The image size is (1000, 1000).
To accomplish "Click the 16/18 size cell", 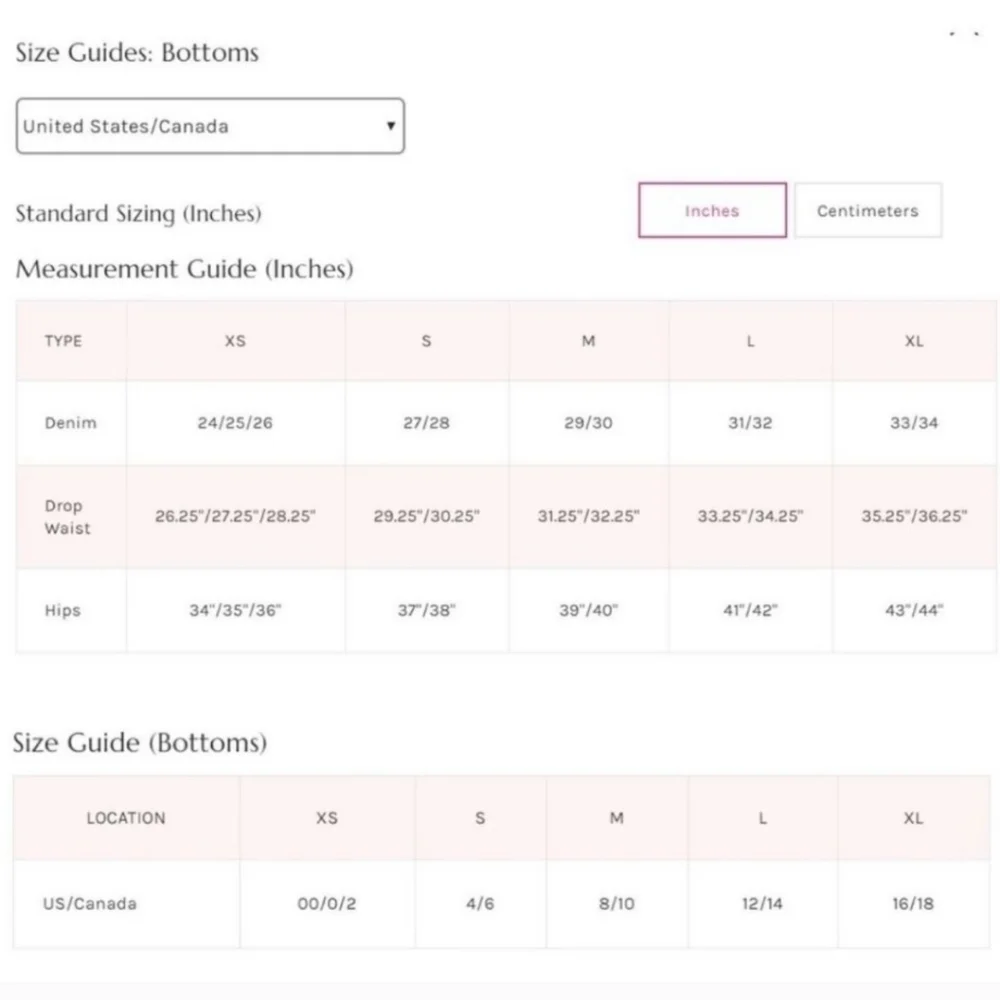I will pos(913,904).
